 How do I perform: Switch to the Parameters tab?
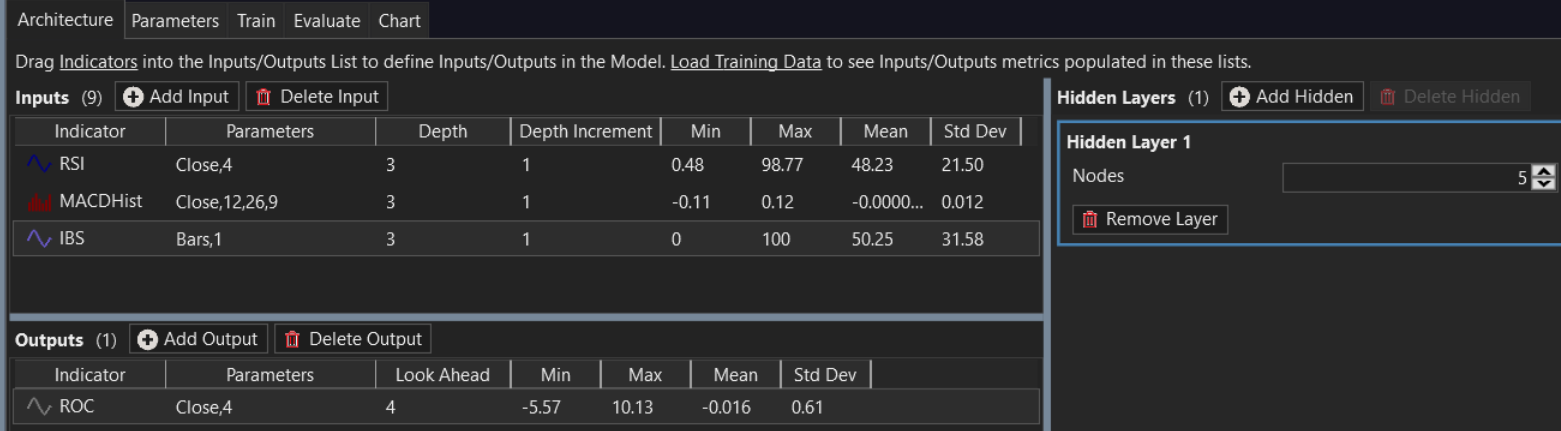175,20
